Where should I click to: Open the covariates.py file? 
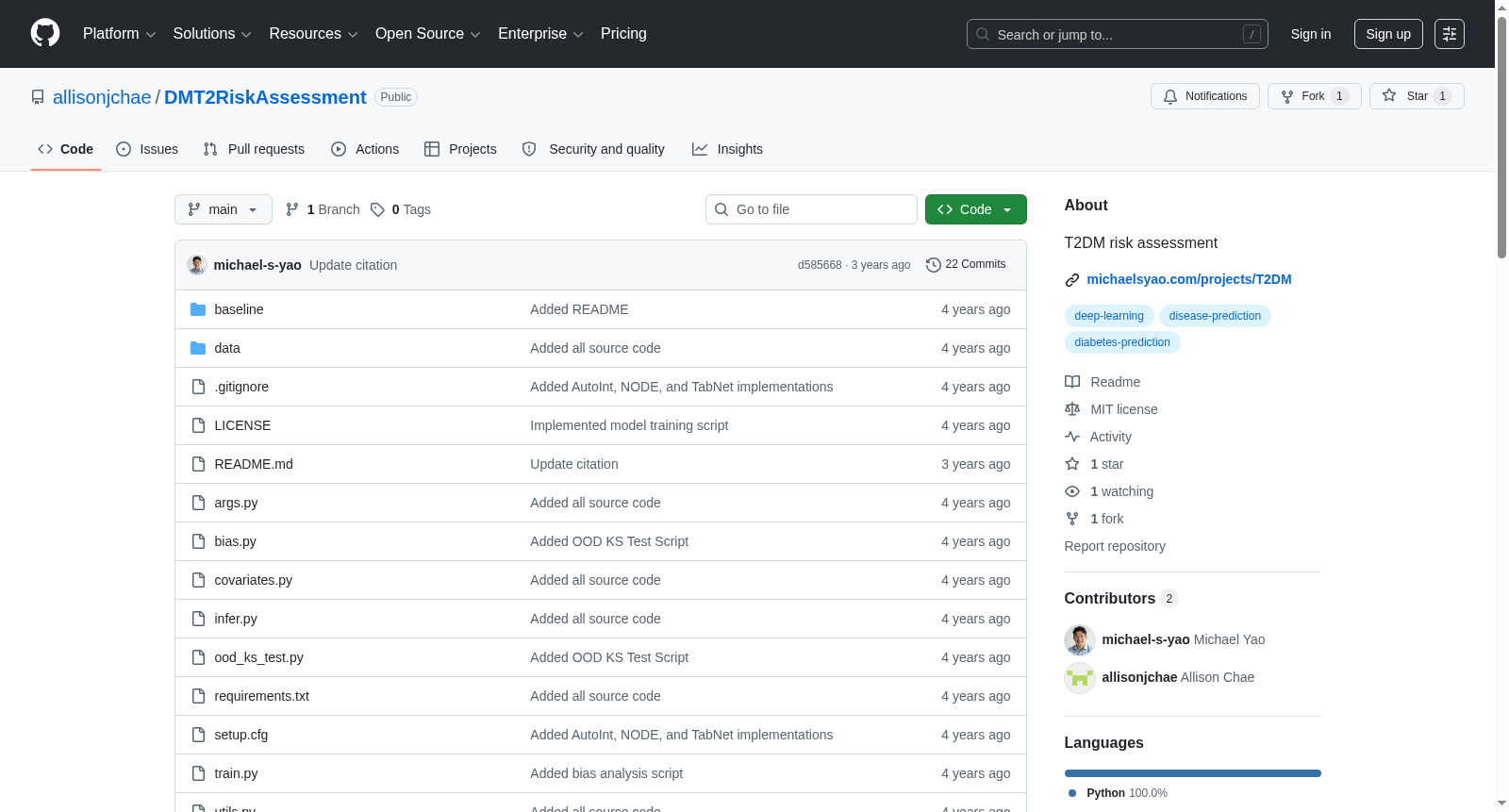pyautogui.click(x=253, y=580)
